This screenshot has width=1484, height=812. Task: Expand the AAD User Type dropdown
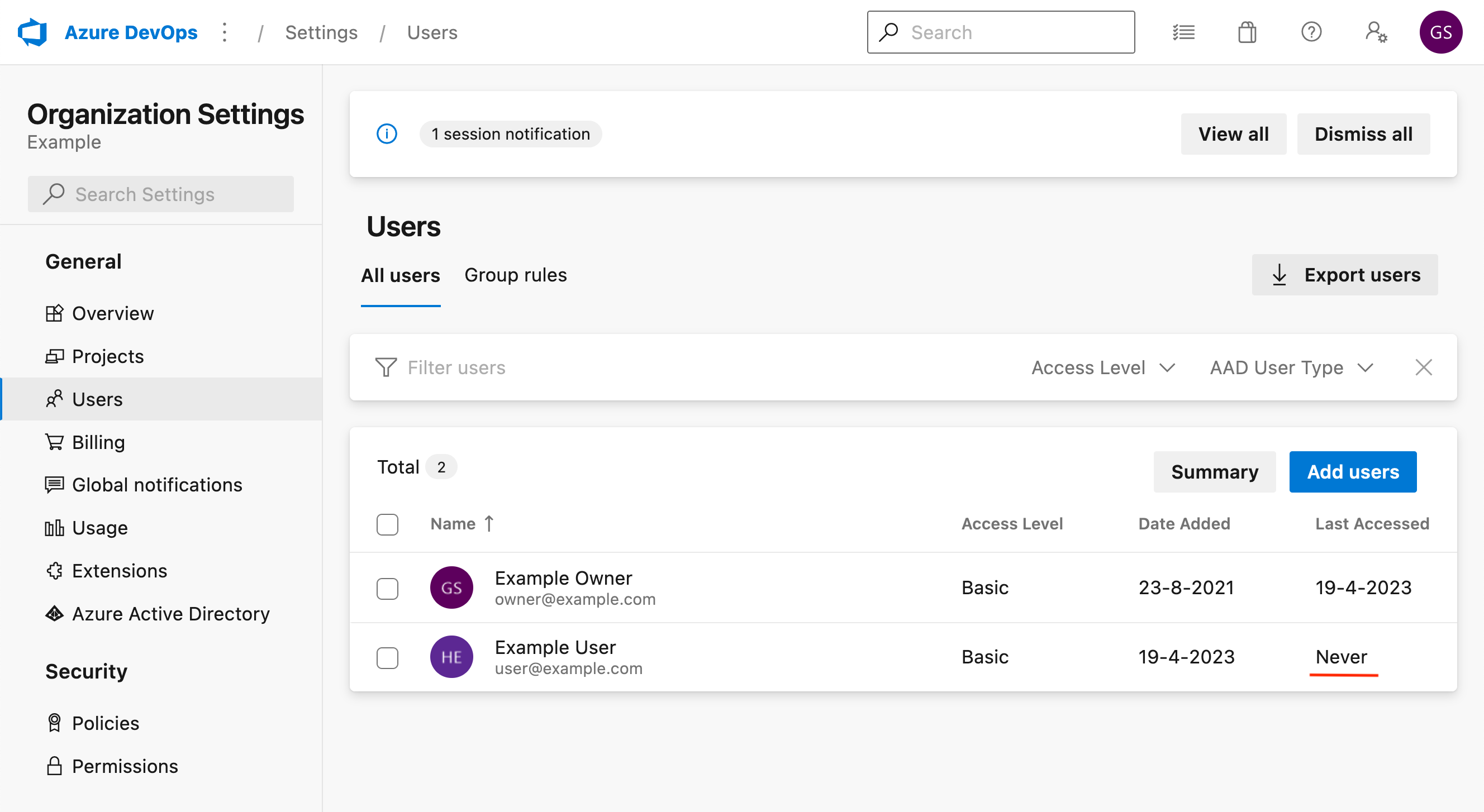click(1291, 367)
